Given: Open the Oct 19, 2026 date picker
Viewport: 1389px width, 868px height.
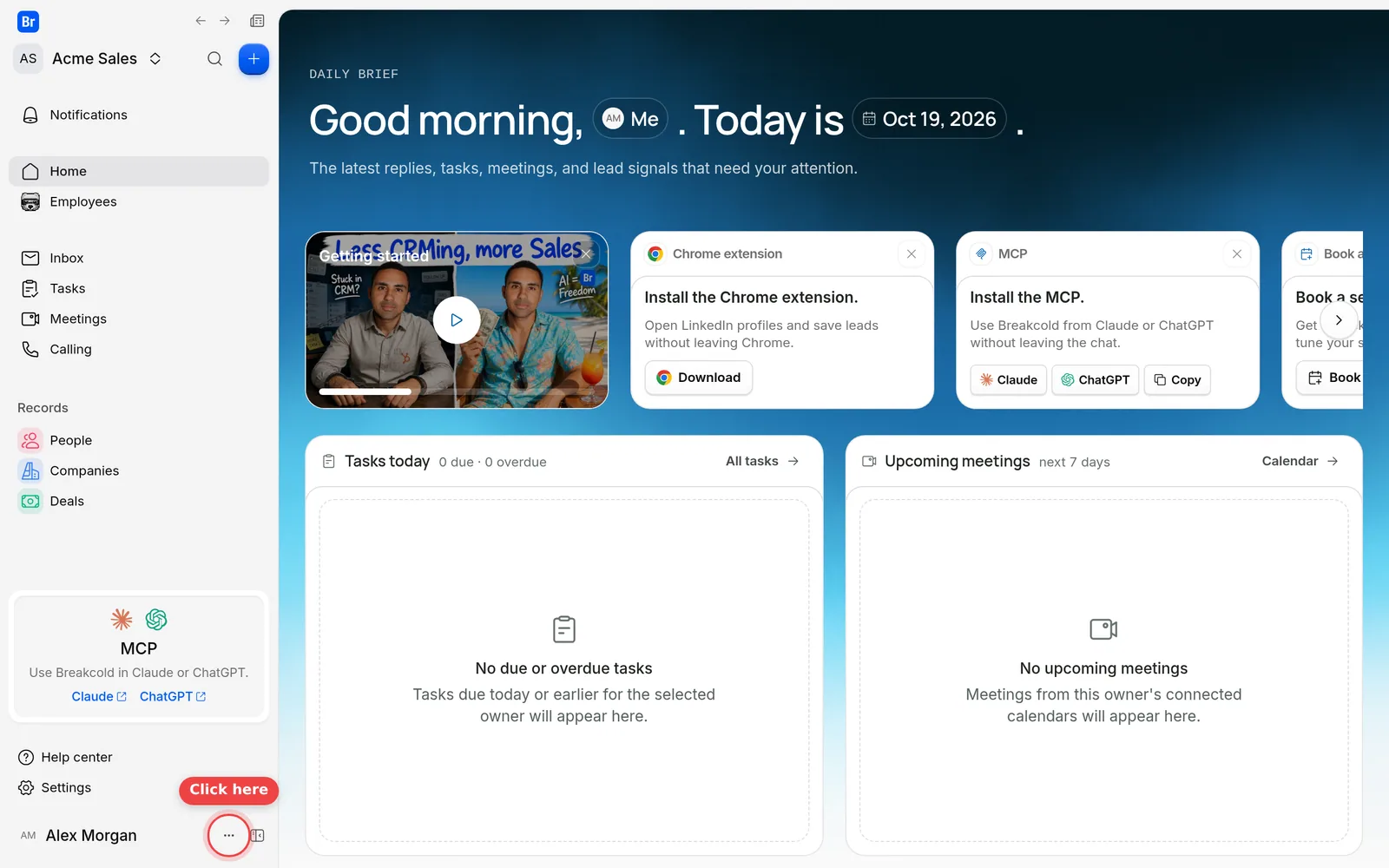Looking at the screenshot, I should 930,119.
